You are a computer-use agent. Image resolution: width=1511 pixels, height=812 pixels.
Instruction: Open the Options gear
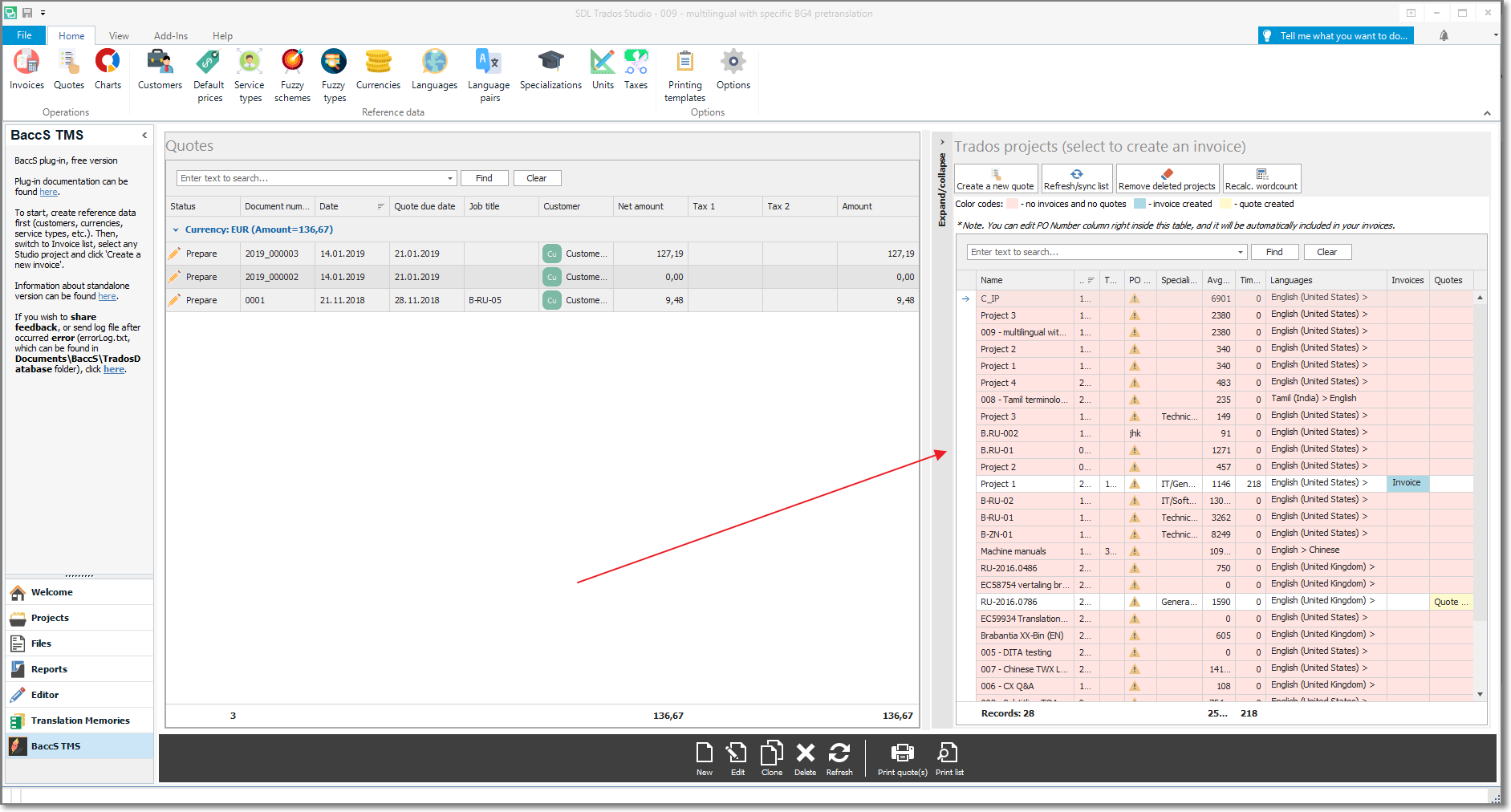tap(733, 70)
